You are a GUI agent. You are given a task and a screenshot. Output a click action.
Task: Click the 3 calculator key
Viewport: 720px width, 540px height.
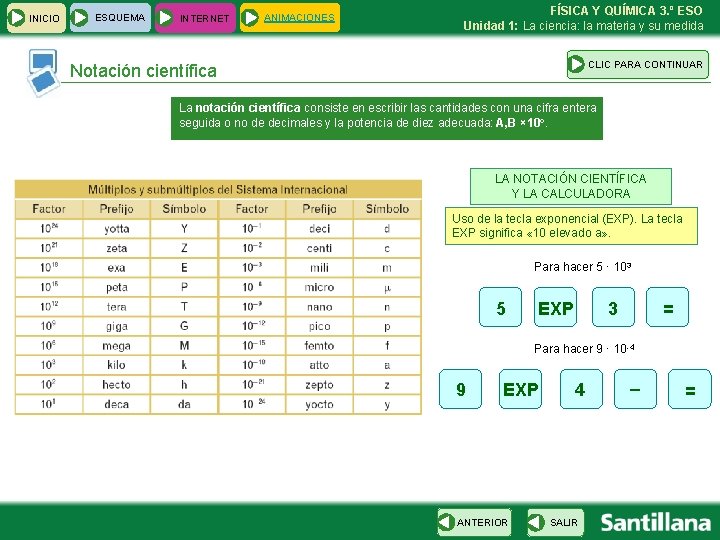tap(613, 307)
